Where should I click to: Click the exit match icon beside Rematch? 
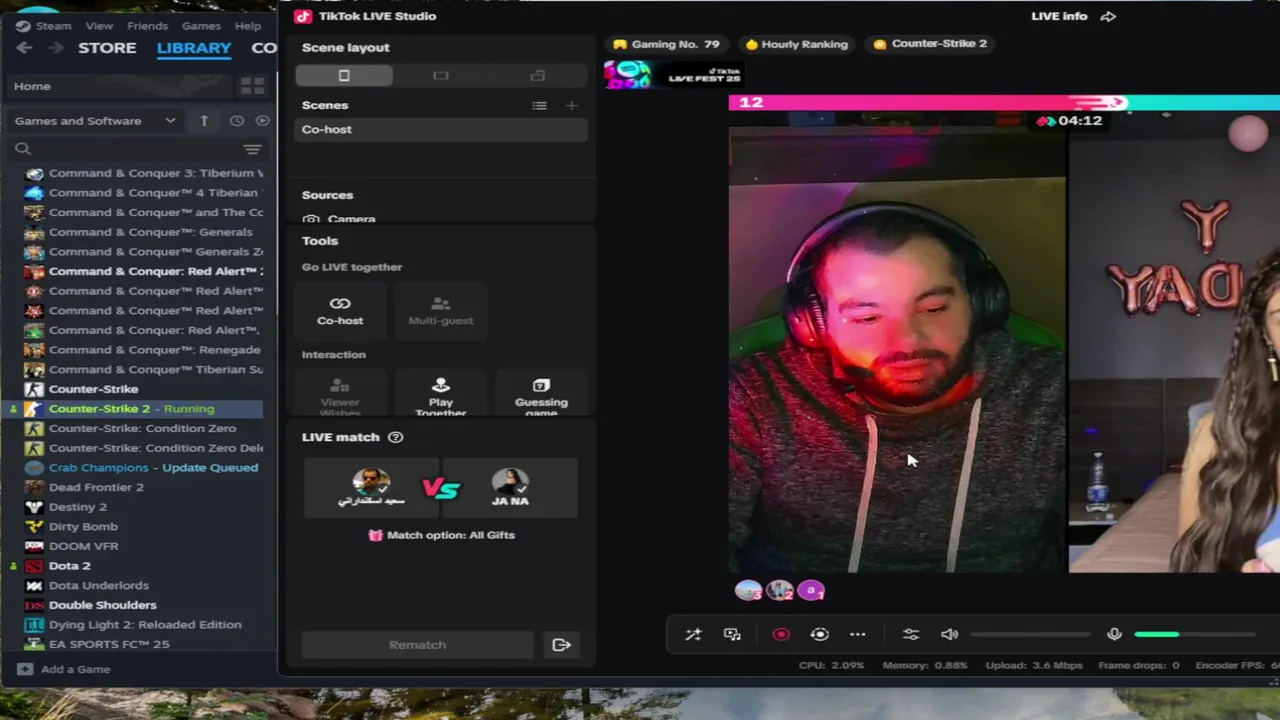point(561,645)
